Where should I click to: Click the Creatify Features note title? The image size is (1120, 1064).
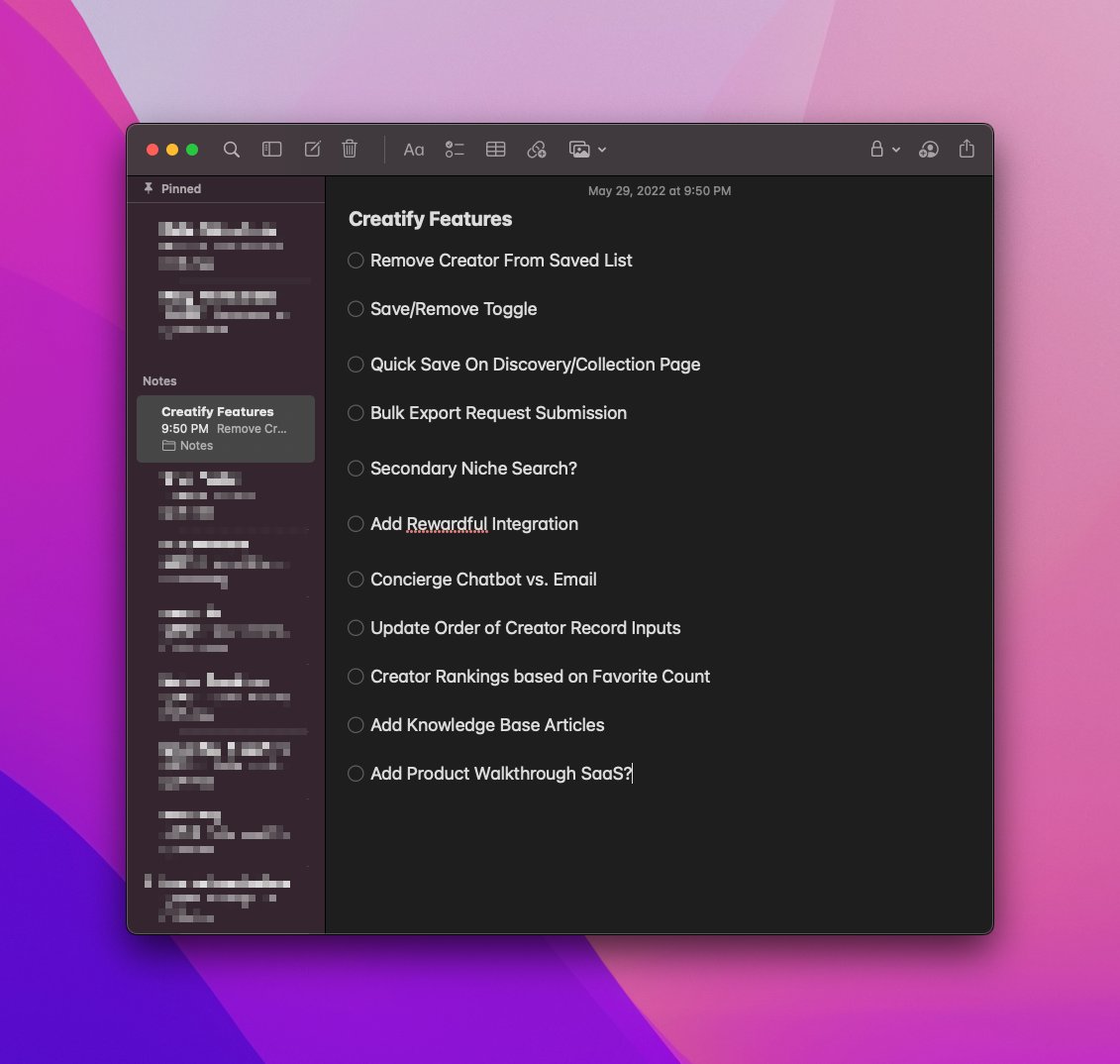(x=430, y=219)
